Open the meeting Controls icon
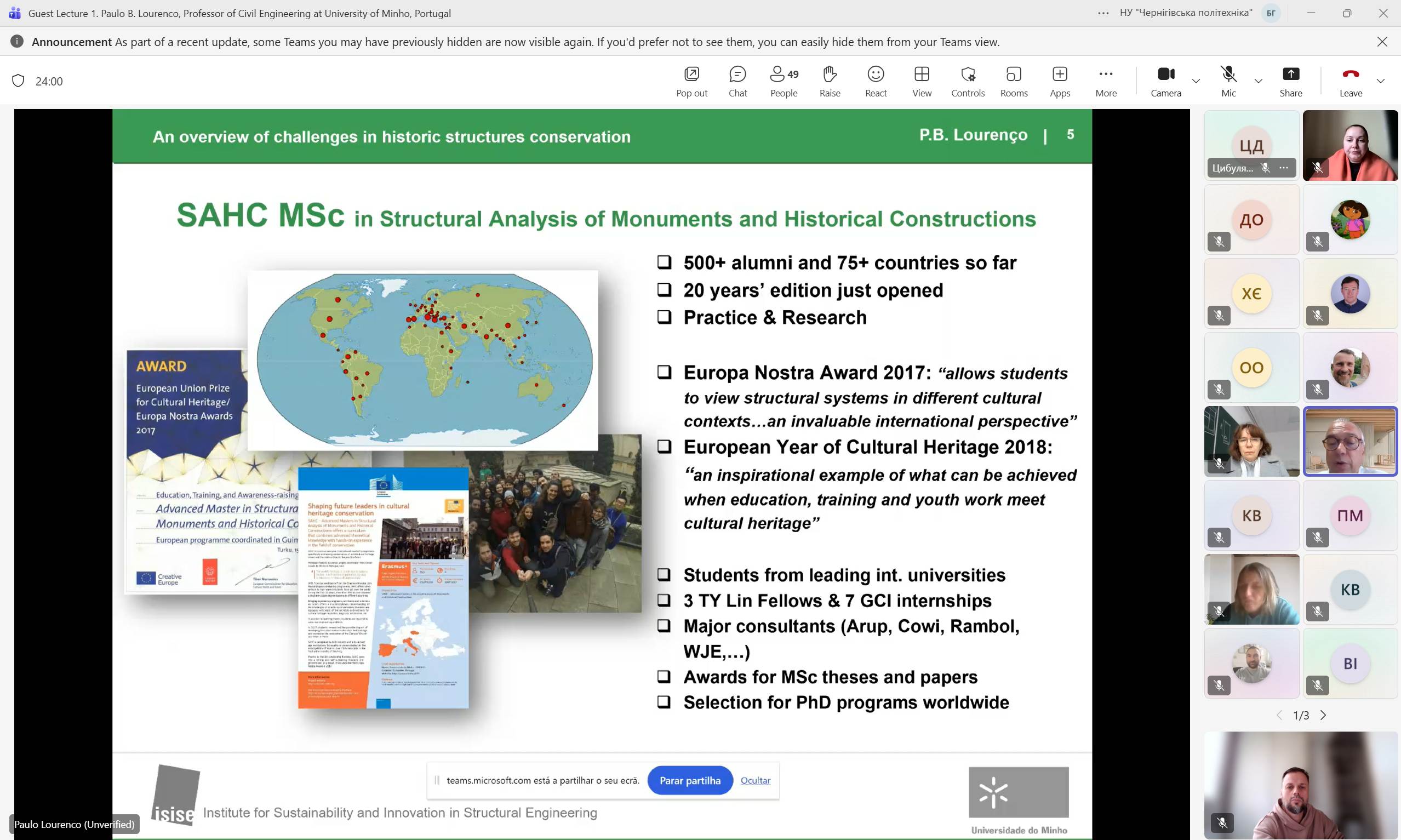Viewport: 1401px width, 840px height. coord(968,81)
